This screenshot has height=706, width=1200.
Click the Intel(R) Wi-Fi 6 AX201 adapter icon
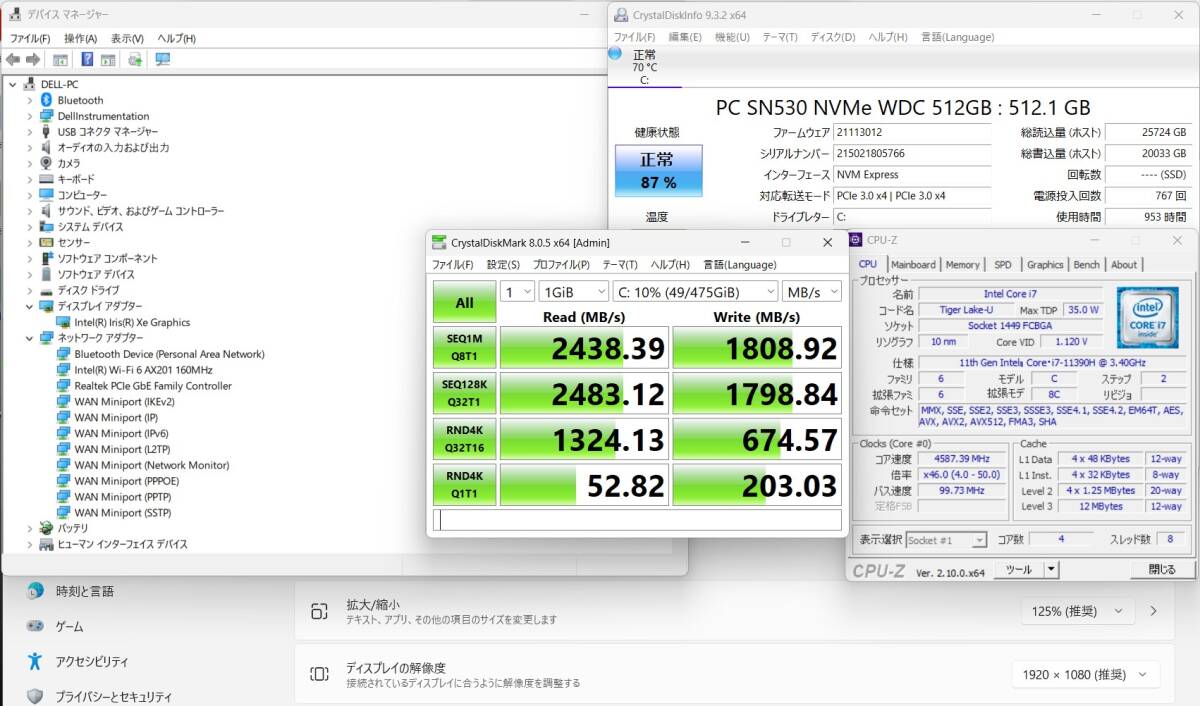(x=63, y=370)
